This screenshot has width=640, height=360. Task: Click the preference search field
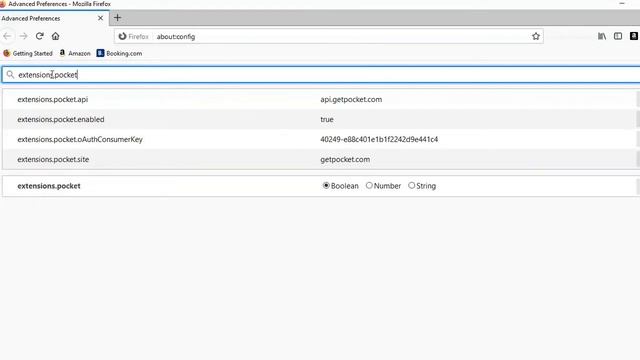pos(322,75)
